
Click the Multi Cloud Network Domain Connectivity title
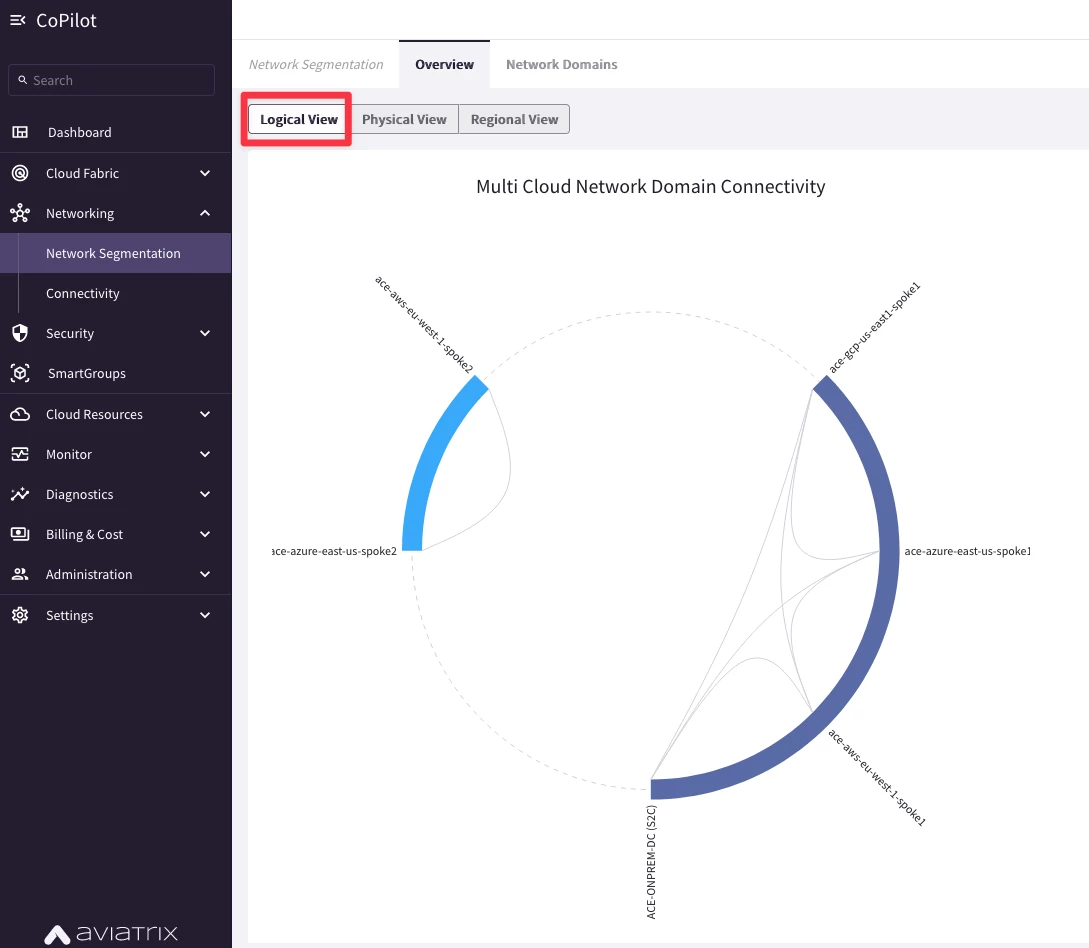click(x=651, y=187)
